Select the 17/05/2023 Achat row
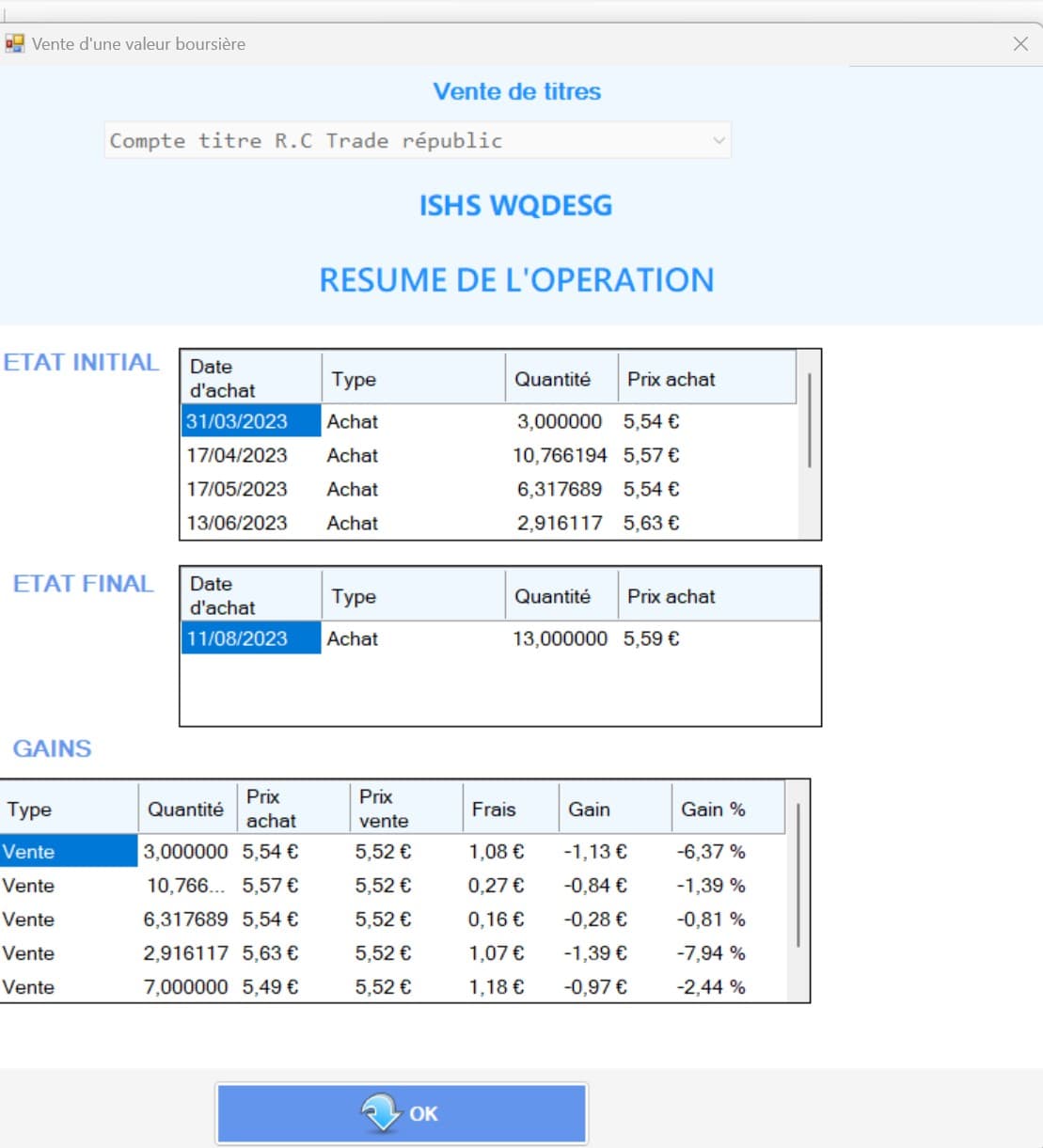 click(x=489, y=489)
